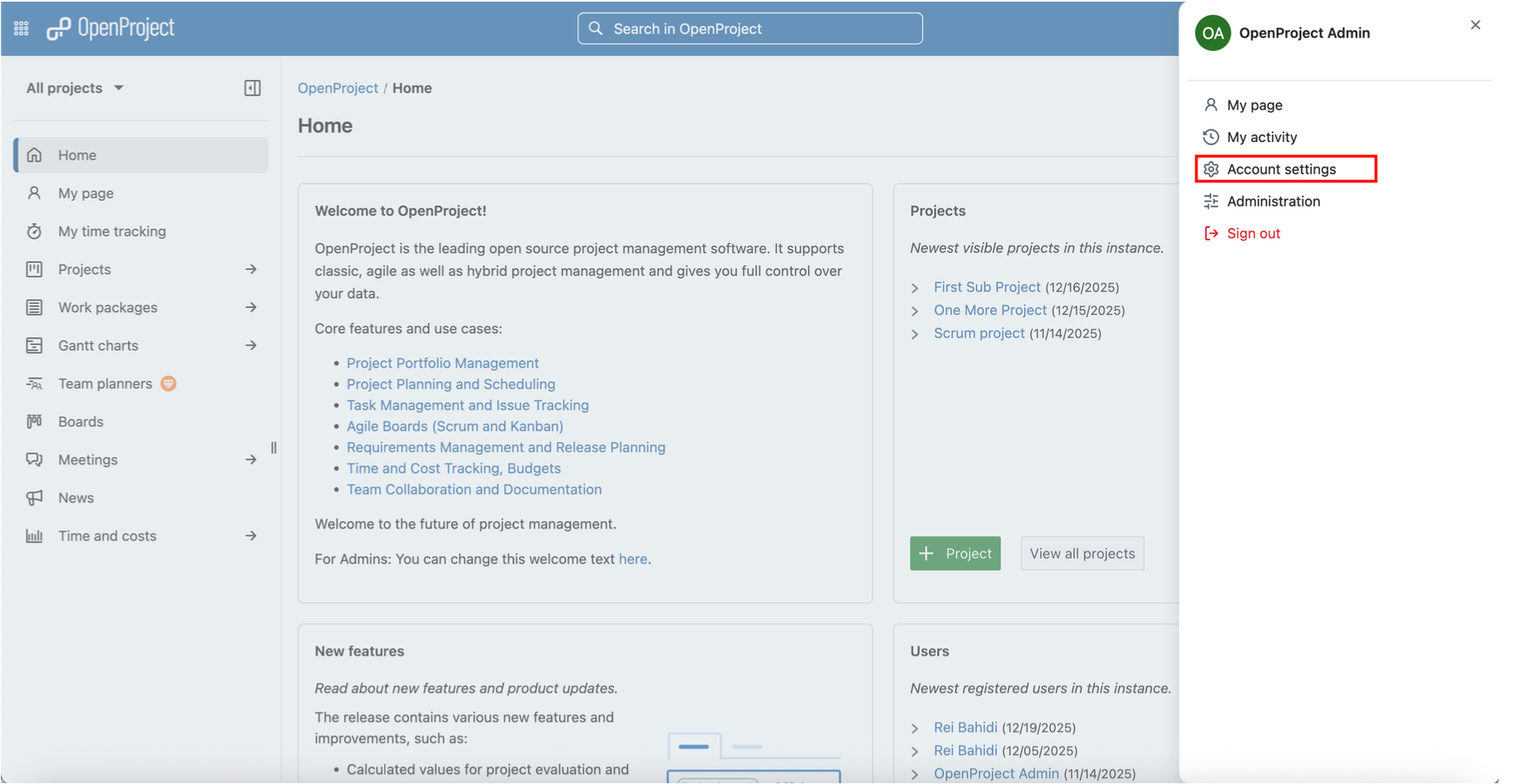The width and height of the screenshot is (1527, 784).
Task: Click the Team planners icon
Action: pos(34,384)
